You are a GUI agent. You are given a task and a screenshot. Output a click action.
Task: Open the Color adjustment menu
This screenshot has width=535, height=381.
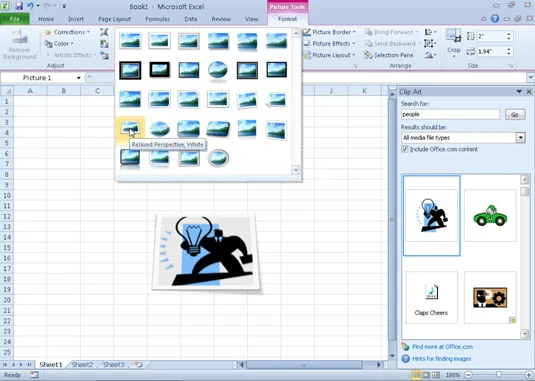[59, 44]
